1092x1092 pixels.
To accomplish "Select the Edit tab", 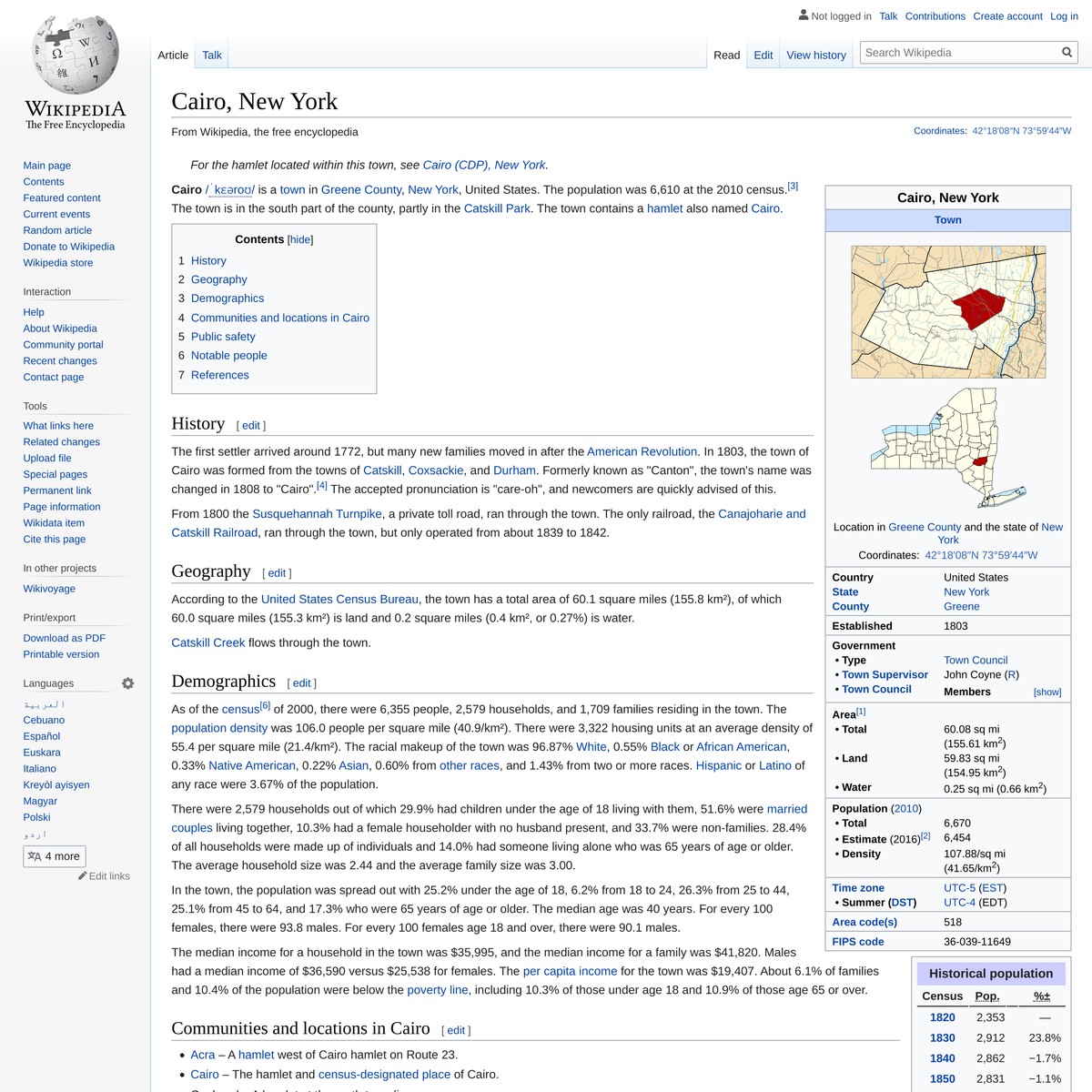I will (x=763, y=55).
